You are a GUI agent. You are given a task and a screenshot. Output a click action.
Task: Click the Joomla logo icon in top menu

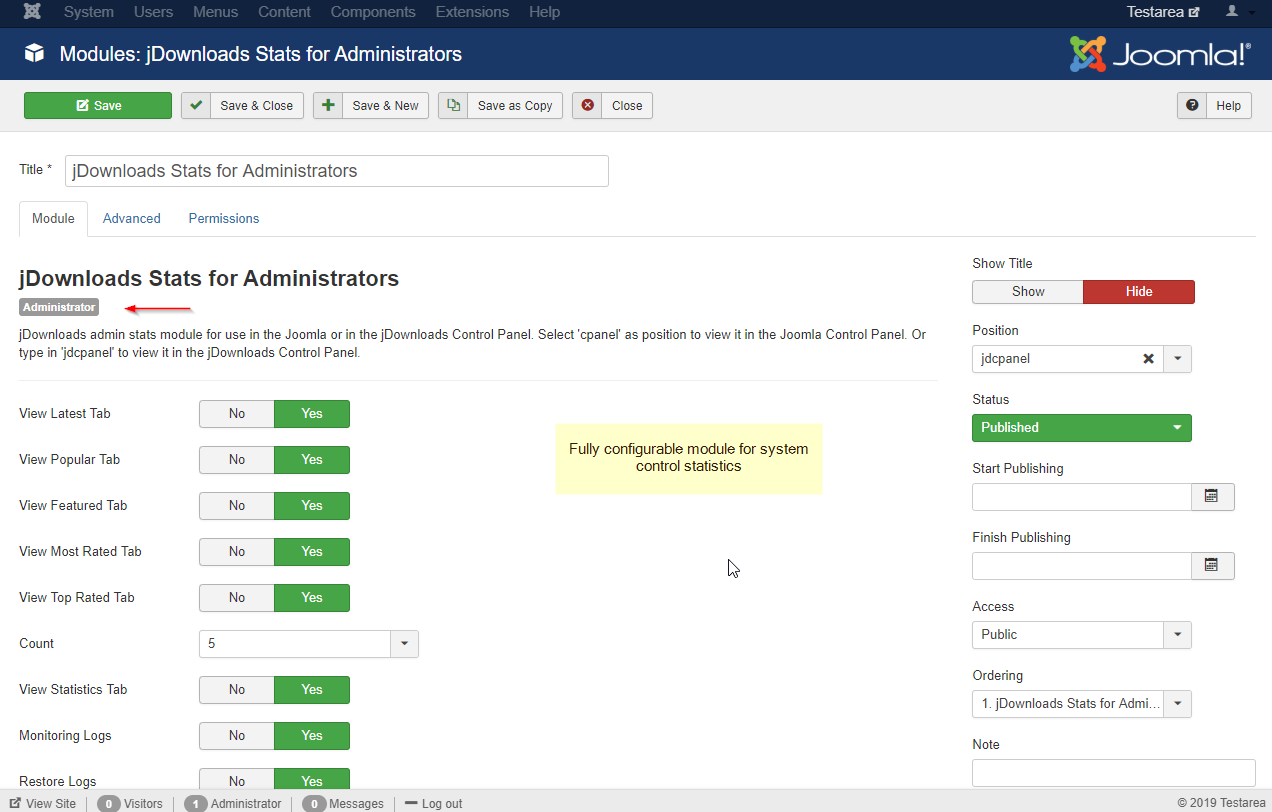33,12
